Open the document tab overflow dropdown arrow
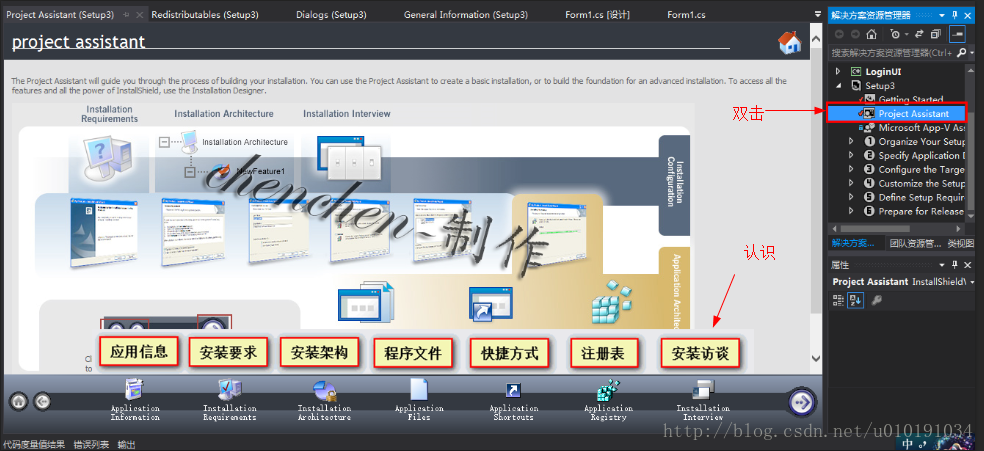Image resolution: width=984 pixels, height=451 pixels. tap(817, 14)
